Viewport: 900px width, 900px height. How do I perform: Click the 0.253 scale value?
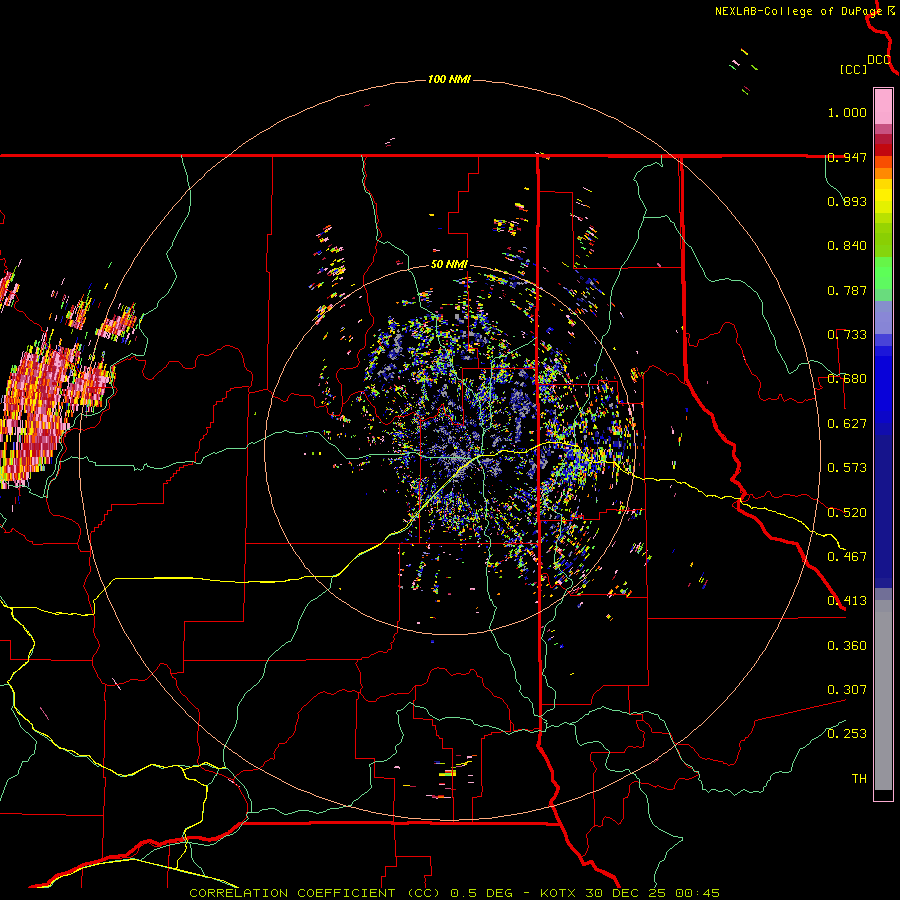pyautogui.click(x=847, y=734)
